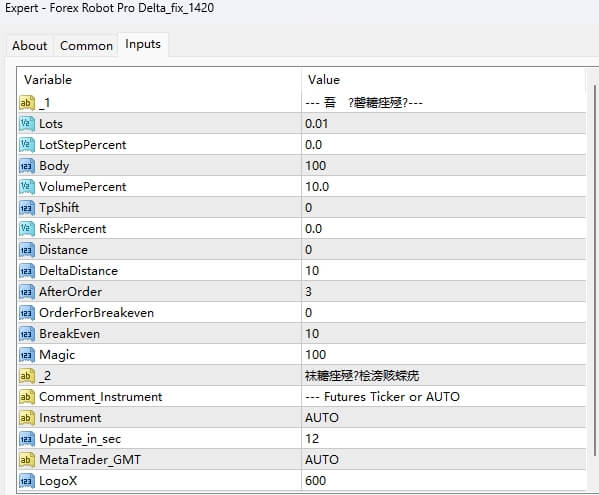Click the icon beside LotStepPercent
The width and height of the screenshot is (599, 495).
pos(27,145)
